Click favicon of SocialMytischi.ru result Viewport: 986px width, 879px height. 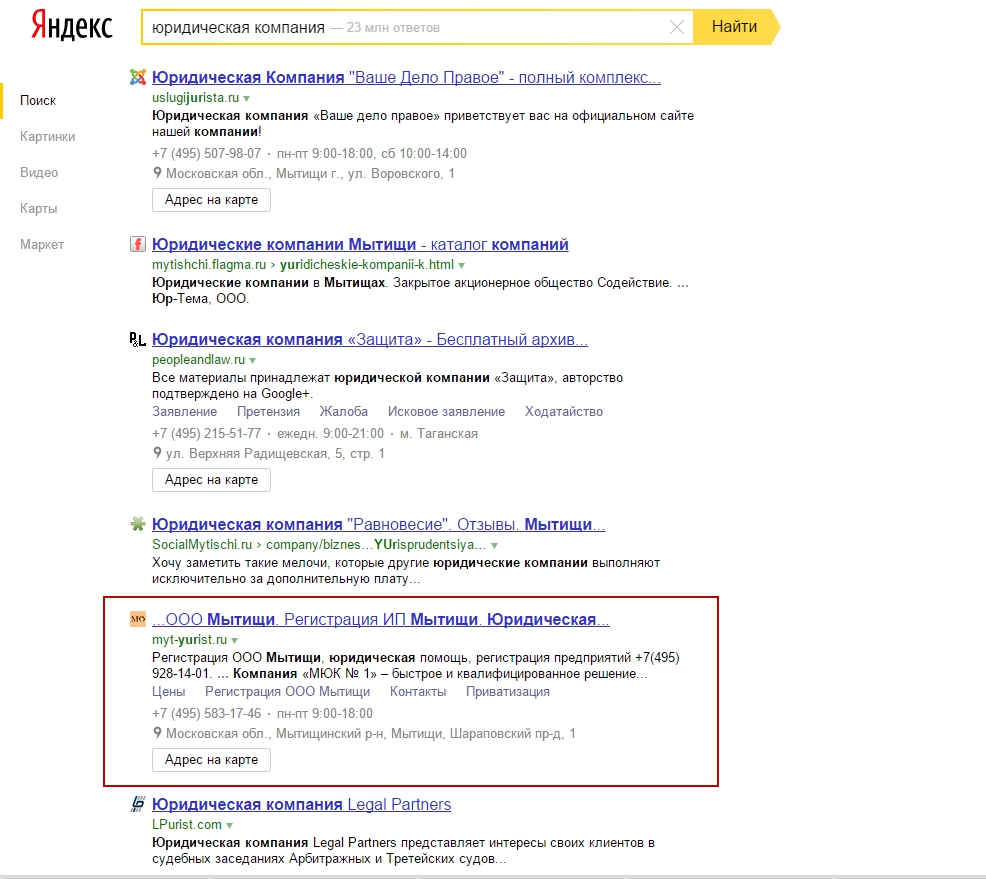(138, 524)
